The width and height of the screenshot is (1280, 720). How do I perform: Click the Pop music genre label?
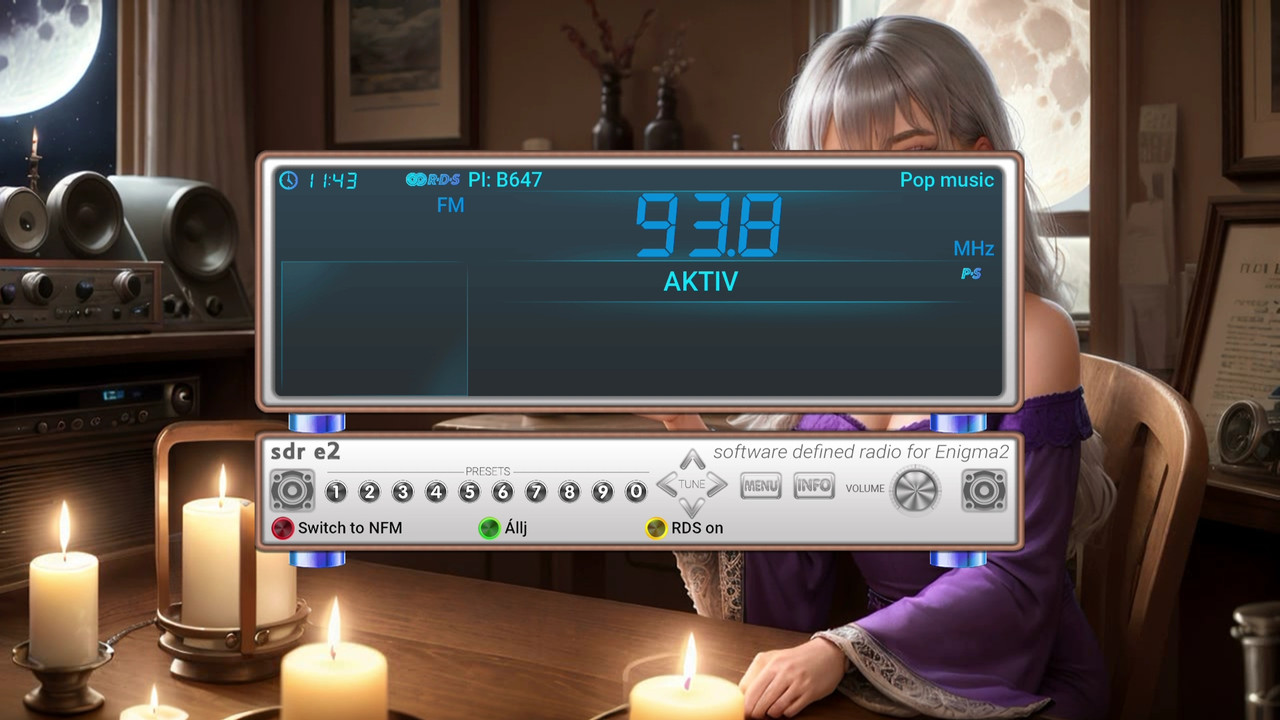[x=946, y=180]
